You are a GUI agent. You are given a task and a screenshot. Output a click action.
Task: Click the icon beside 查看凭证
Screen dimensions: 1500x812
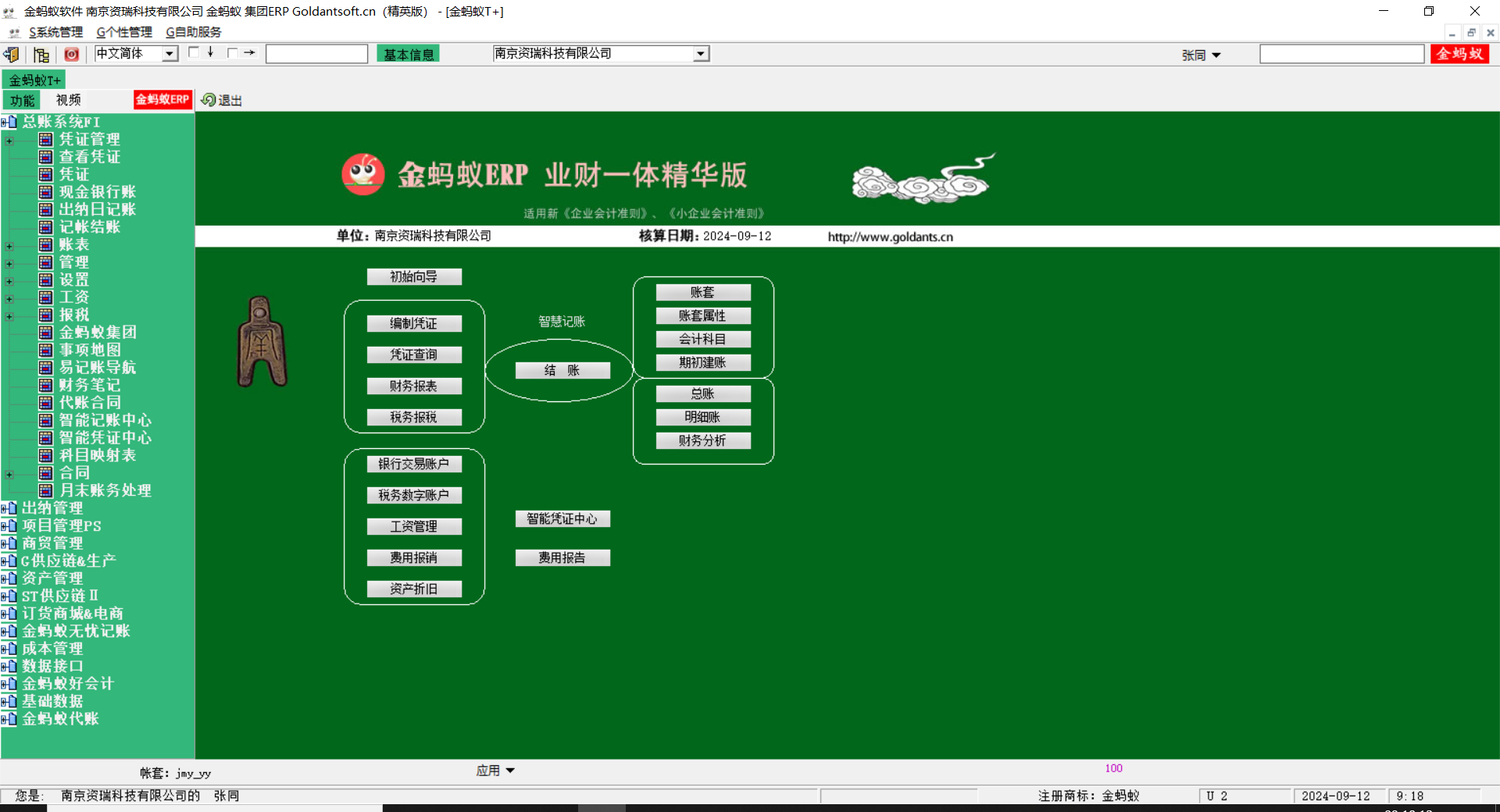click(46, 157)
